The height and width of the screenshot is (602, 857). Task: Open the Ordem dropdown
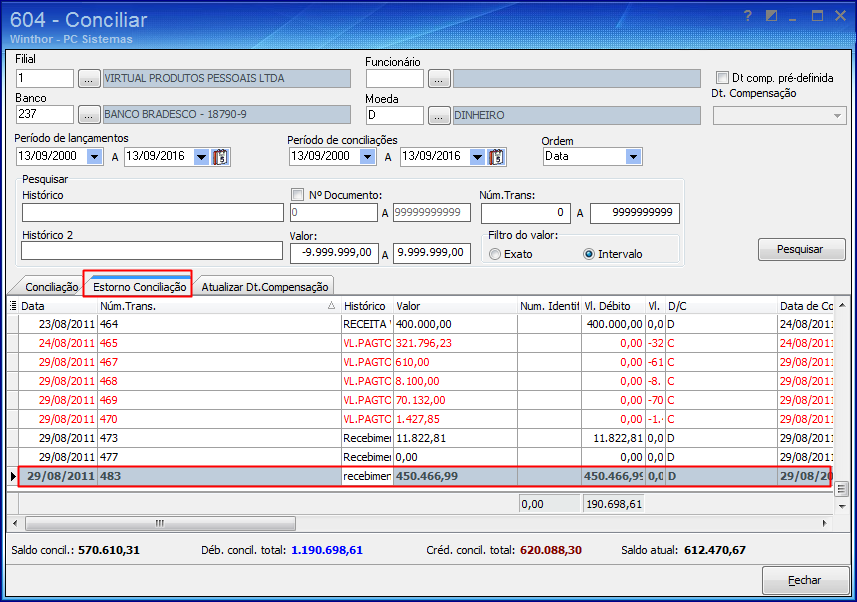tap(633, 156)
